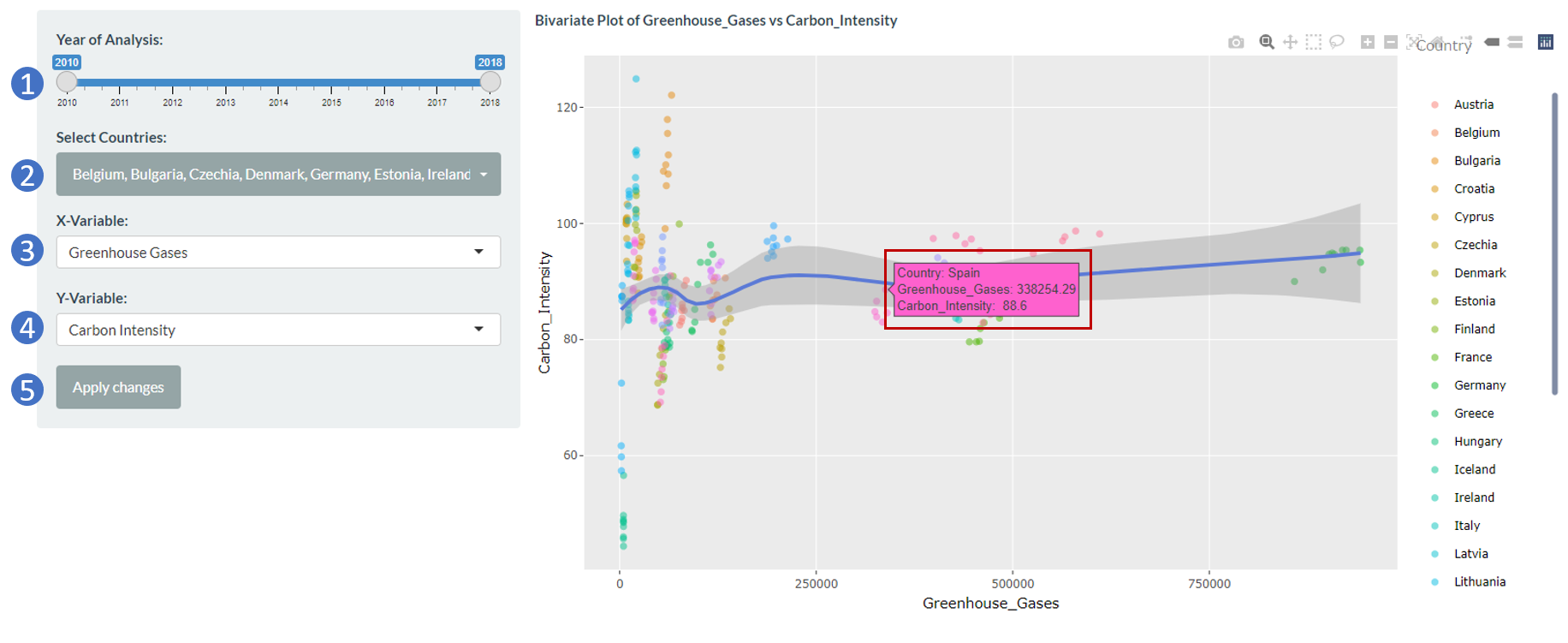This screenshot has height=643, width=1568.
Task: Click the Zoom In plus icon
Action: tap(1368, 42)
